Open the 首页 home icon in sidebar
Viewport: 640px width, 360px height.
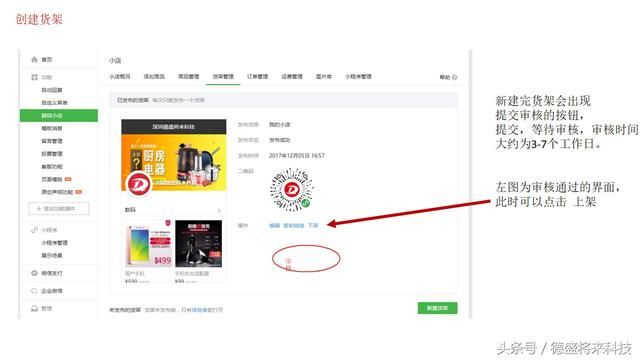[34, 60]
